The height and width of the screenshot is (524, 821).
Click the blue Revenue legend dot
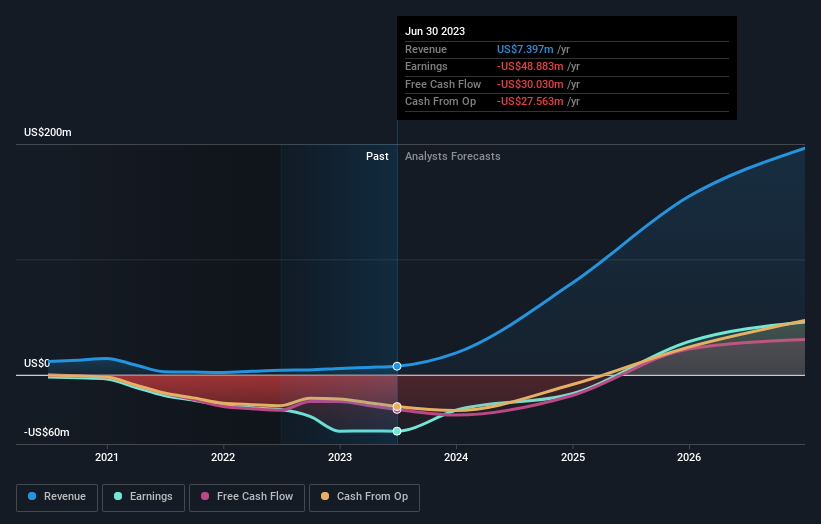(x=32, y=496)
